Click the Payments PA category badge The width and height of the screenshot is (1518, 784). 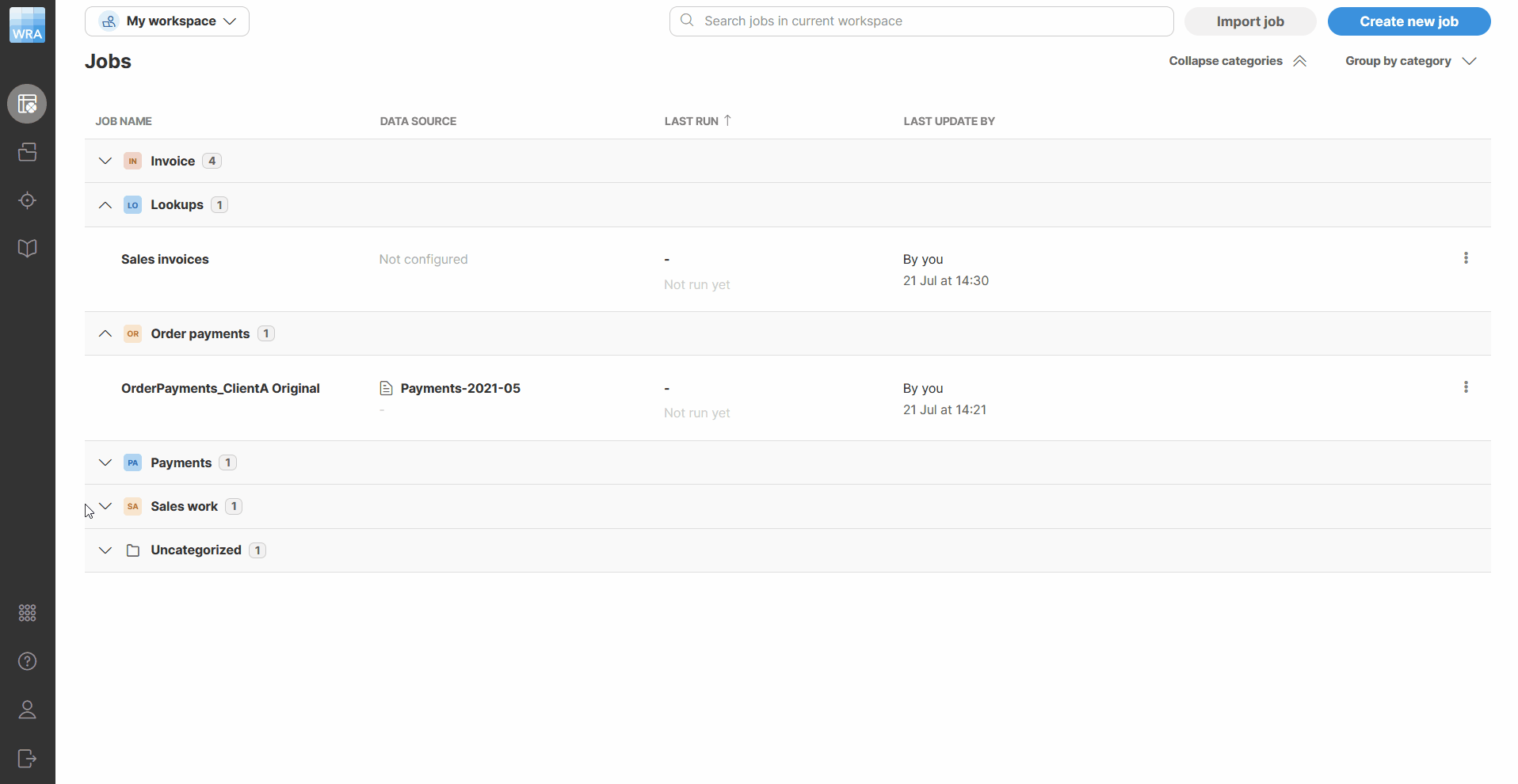tap(132, 462)
